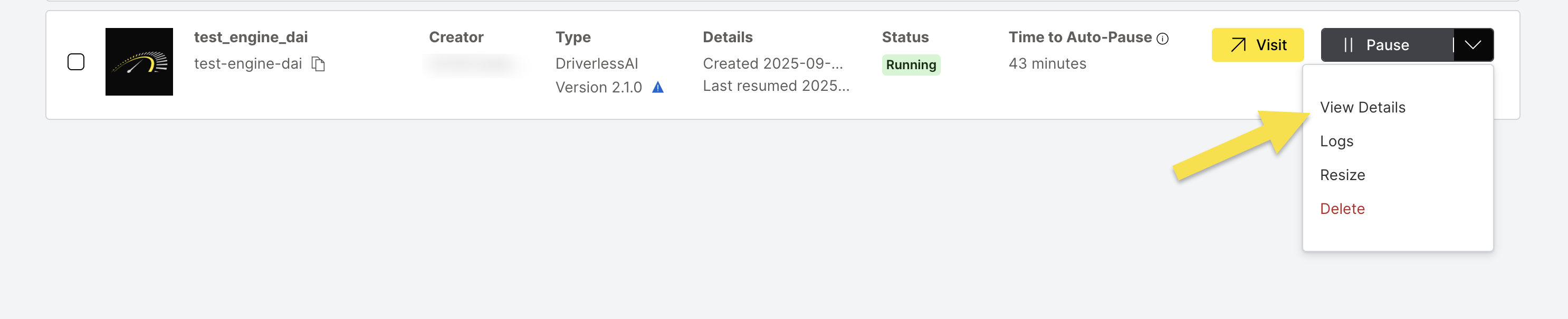
Task: Choose the red Delete menu option
Action: (x=1342, y=209)
